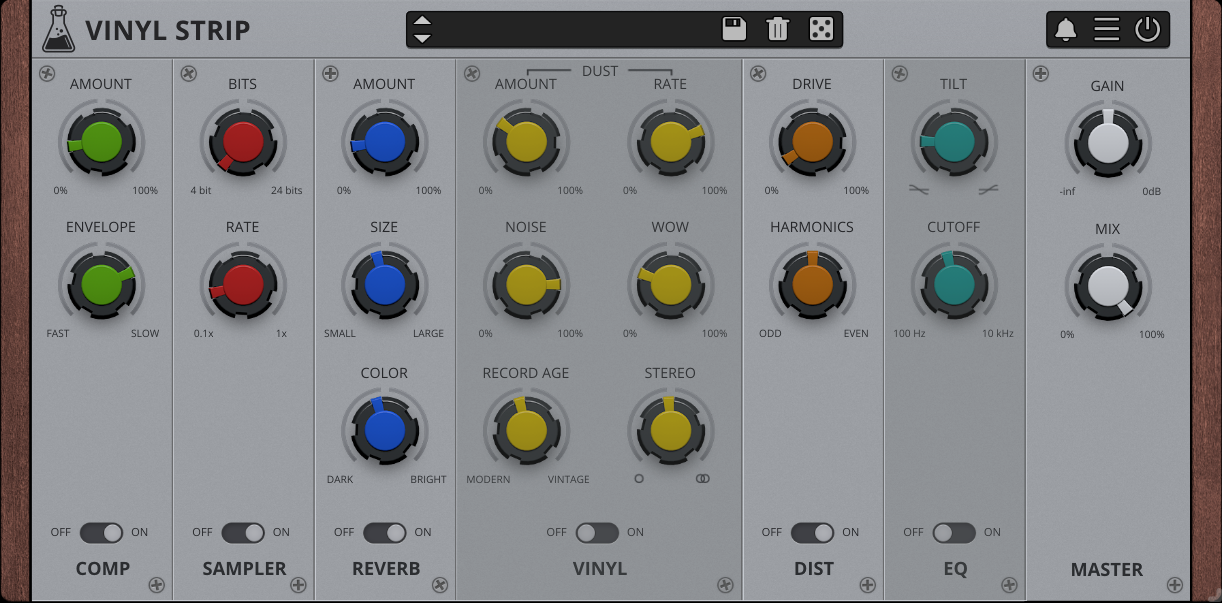The width and height of the screenshot is (1222, 603).
Task: Step to the previous preset with up arrow
Action: point(422,21)
